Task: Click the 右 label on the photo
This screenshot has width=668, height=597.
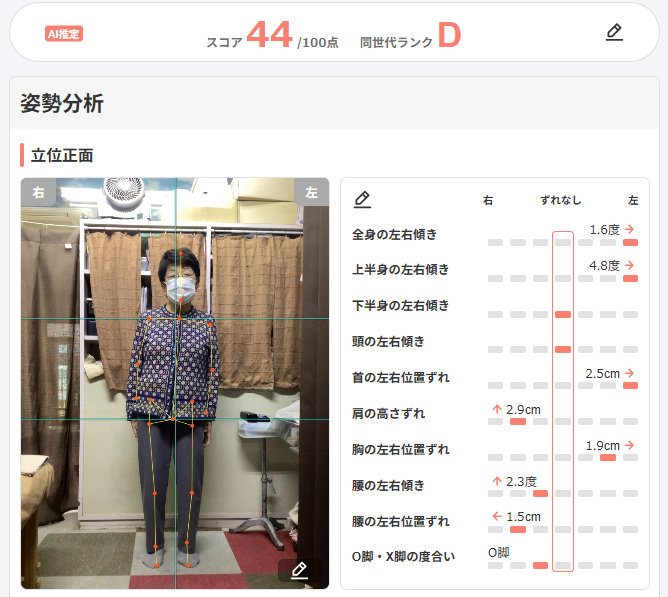Action: pos(38,192)
